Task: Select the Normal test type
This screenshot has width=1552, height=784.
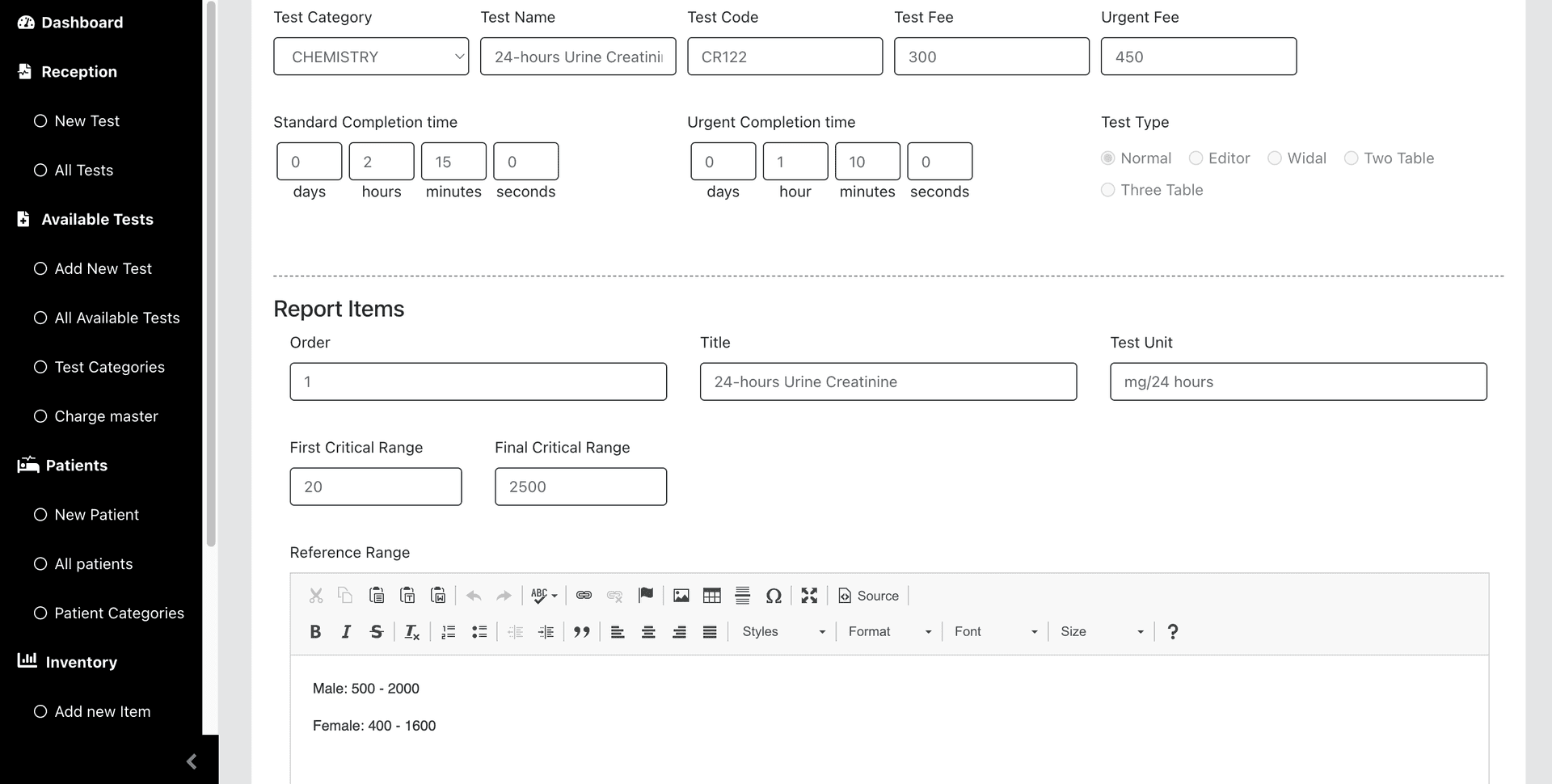Action: (1108, 158)
